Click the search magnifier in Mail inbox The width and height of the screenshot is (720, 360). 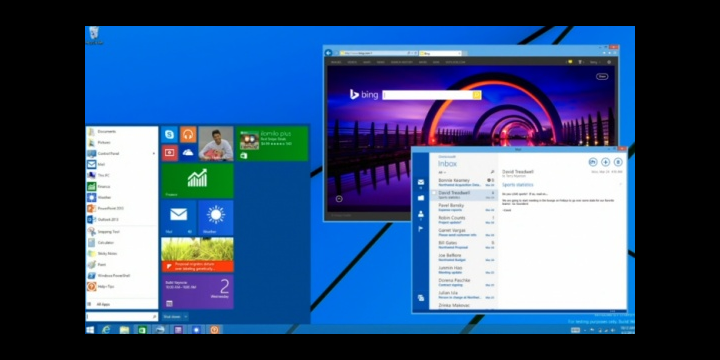[x=492, y=172]
